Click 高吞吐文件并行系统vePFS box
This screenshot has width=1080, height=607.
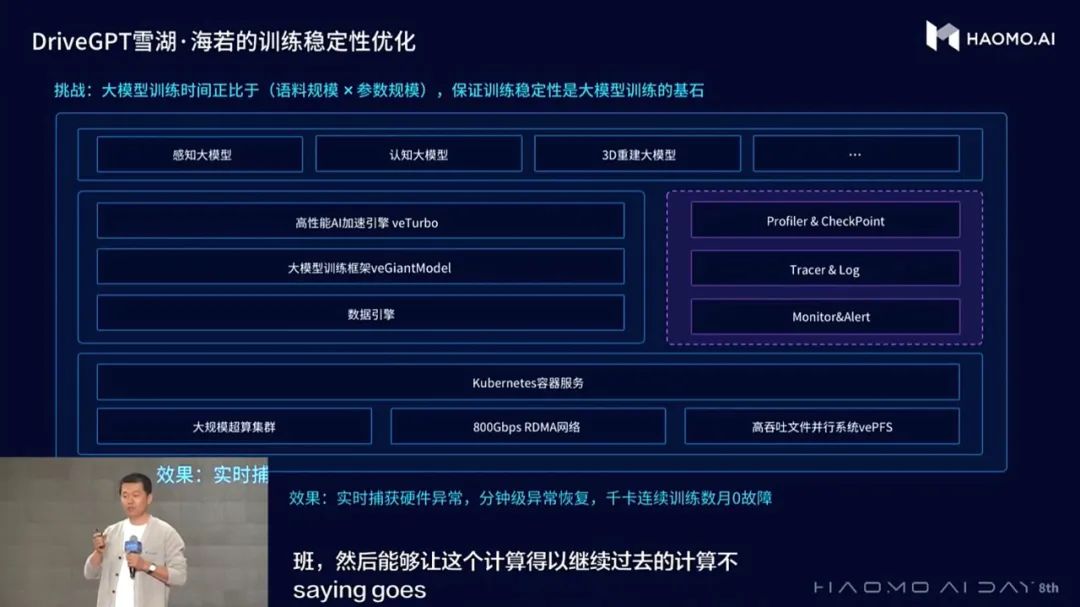[822, 426]
